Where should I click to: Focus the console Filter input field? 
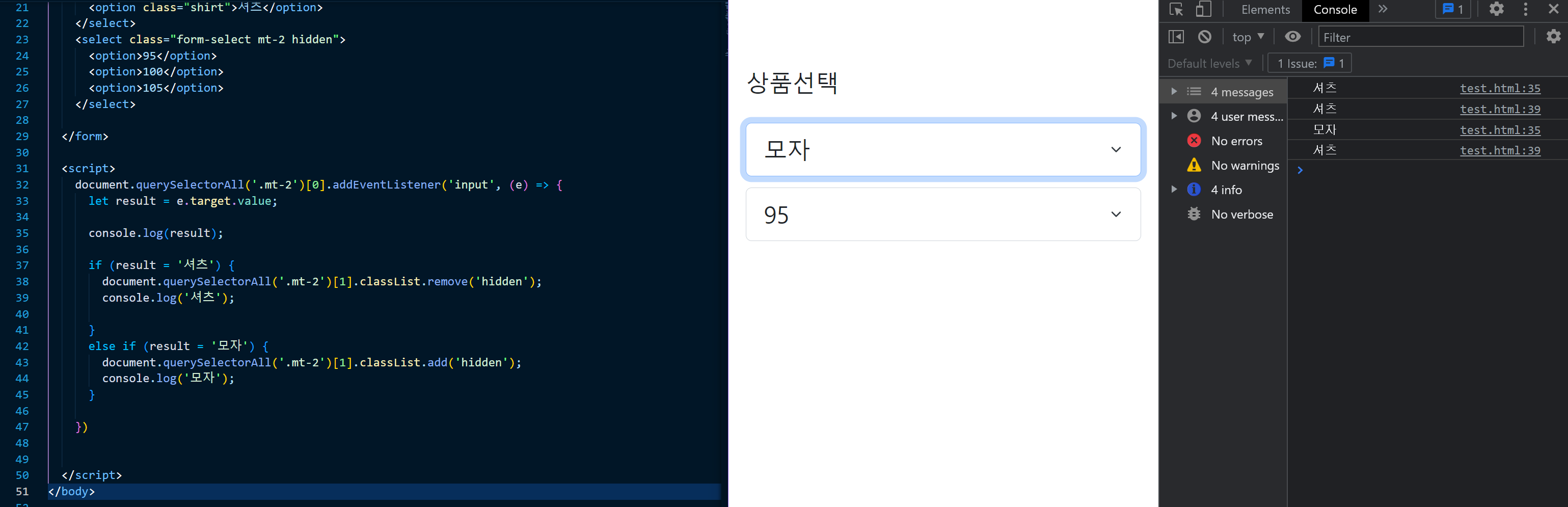point(1420,37)
